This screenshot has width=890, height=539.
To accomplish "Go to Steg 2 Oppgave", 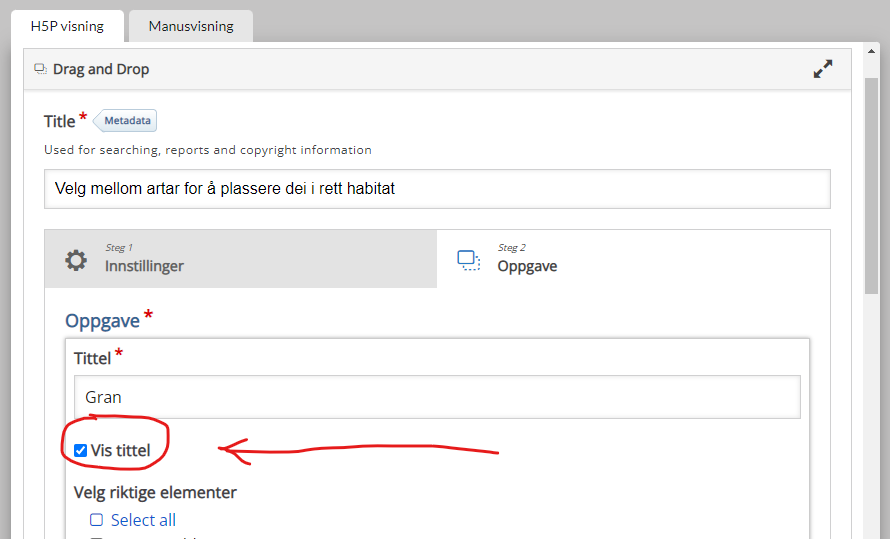I will pyautogui.click(x=633, y=259).
